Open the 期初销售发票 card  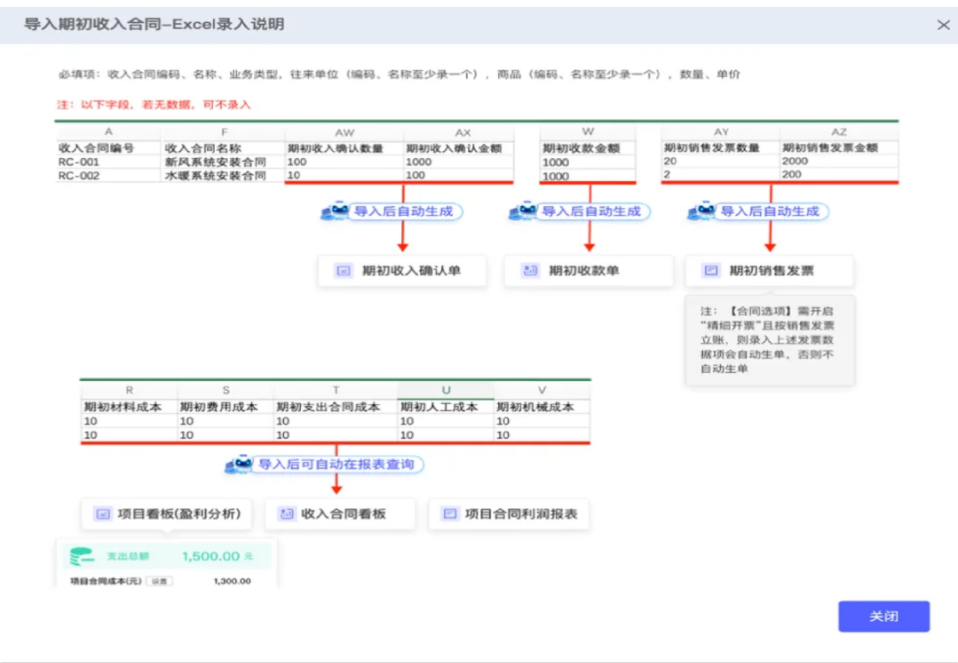[x=769, y=271]
